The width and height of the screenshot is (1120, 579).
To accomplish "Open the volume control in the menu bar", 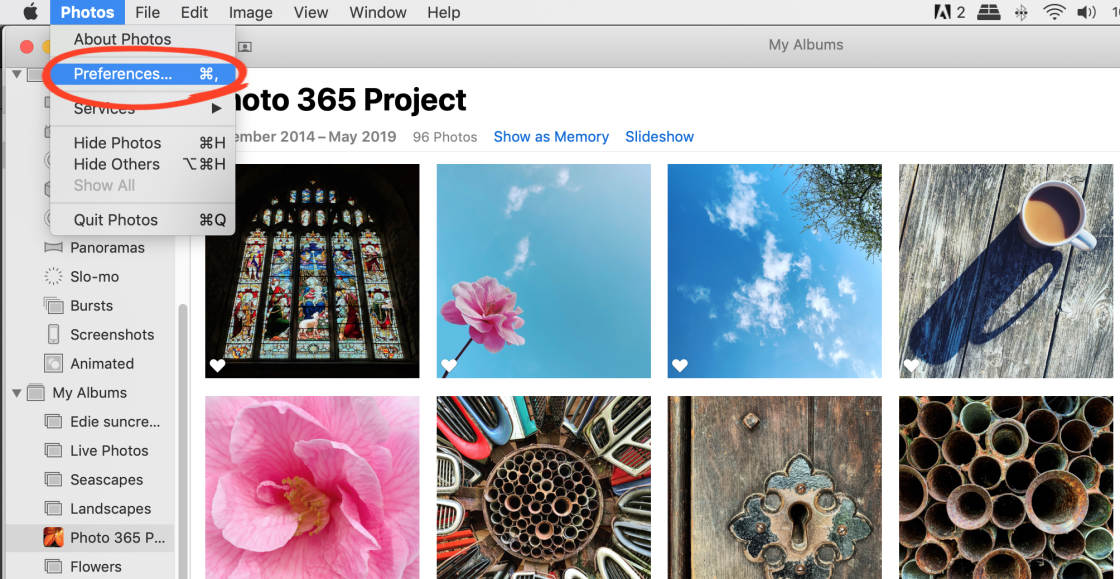I will point(1086,12).
